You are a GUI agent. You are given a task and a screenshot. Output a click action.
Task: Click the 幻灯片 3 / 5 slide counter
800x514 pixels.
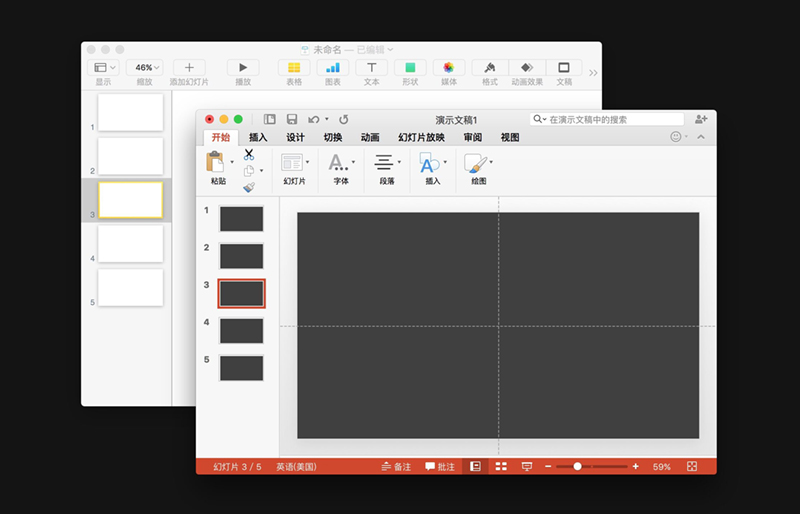click(237, 467)
